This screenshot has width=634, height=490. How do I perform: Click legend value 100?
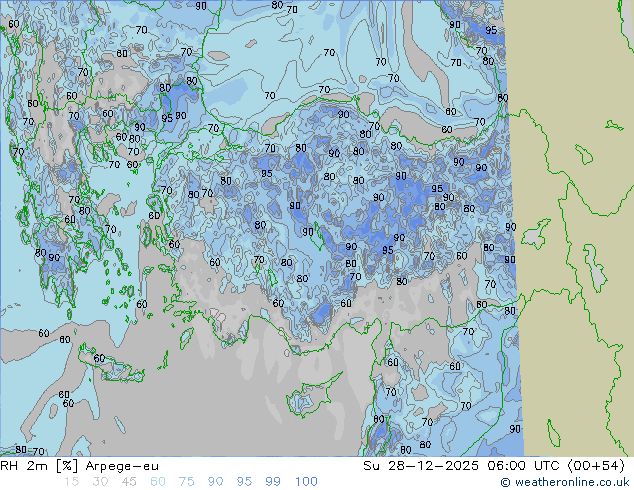pyautogui.click(x=306, y=482)
